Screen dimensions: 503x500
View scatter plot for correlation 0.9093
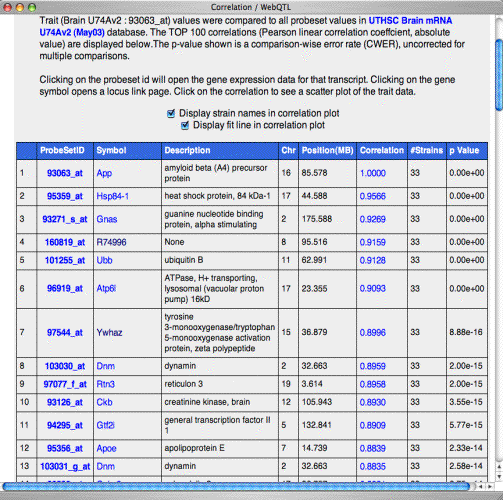click(373, 288)
